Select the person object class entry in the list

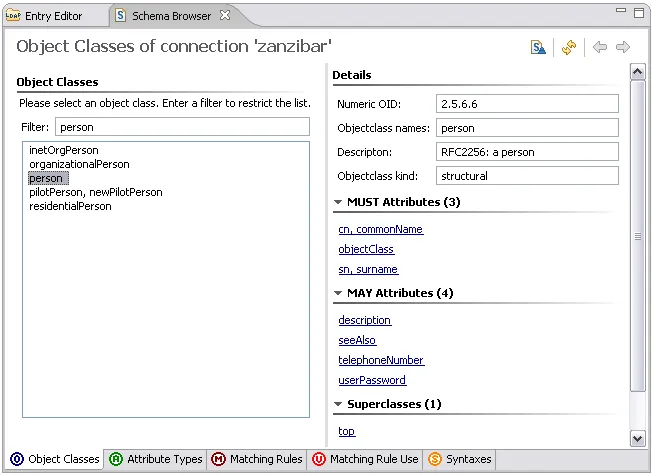click(x=48, y=178)
